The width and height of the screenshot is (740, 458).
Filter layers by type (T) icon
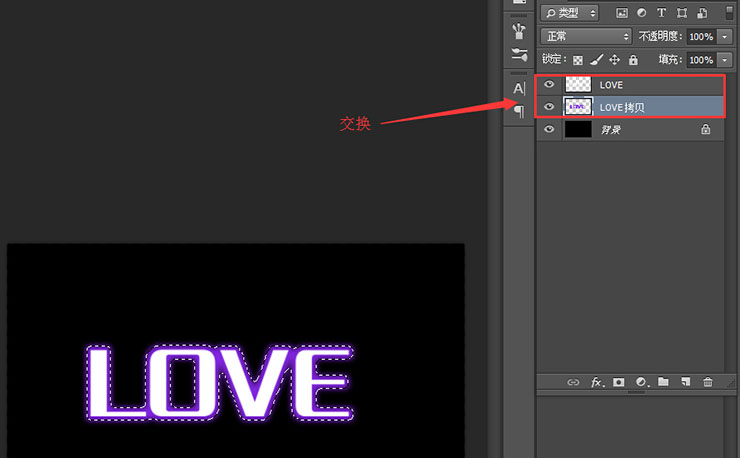tap(662, 13)
